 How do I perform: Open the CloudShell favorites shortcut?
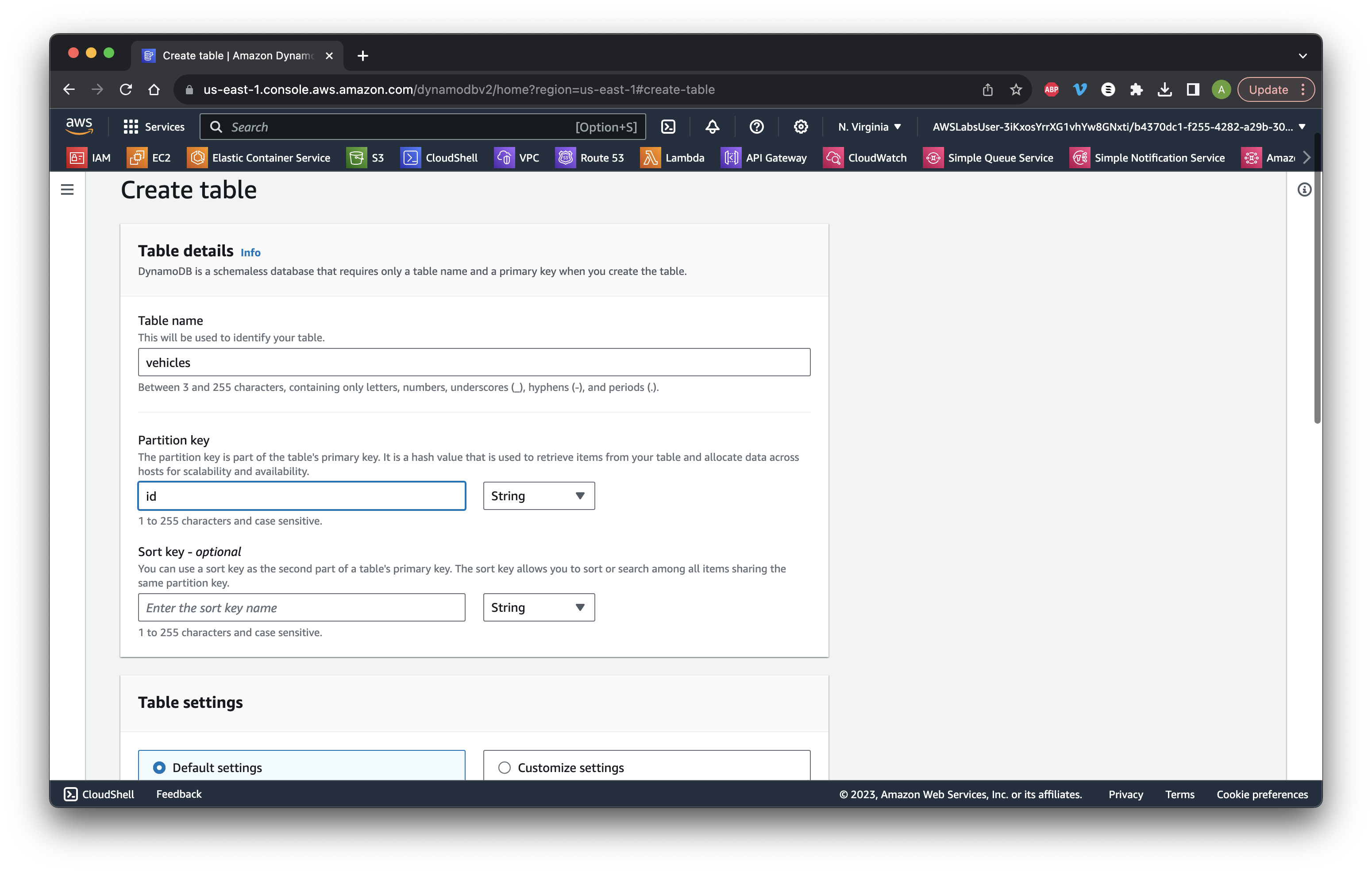[x=439, y=158]
